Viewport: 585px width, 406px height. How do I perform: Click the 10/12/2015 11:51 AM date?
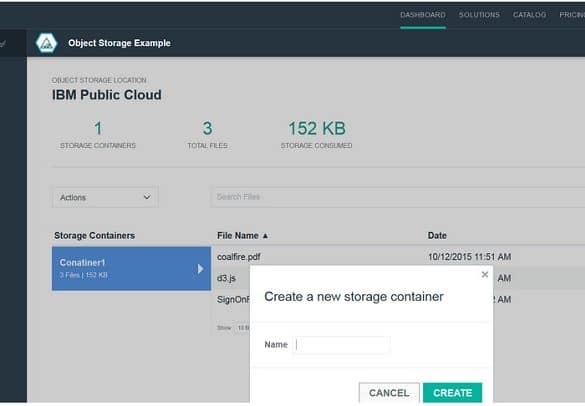(x=469, y=257)
